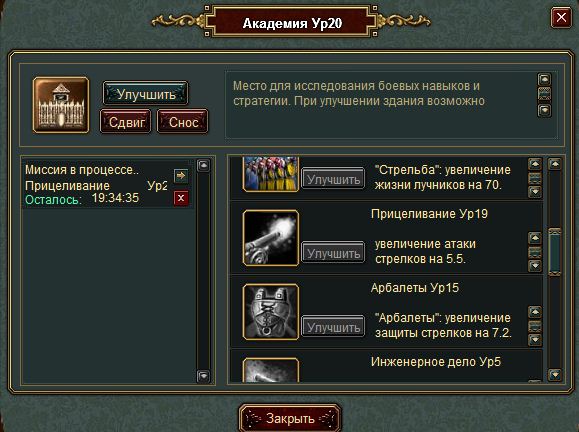Viewport: 579px width, 432px height.
Task: Click the Прицеливание cannon skill icon
Action: [x=271, y=238]
